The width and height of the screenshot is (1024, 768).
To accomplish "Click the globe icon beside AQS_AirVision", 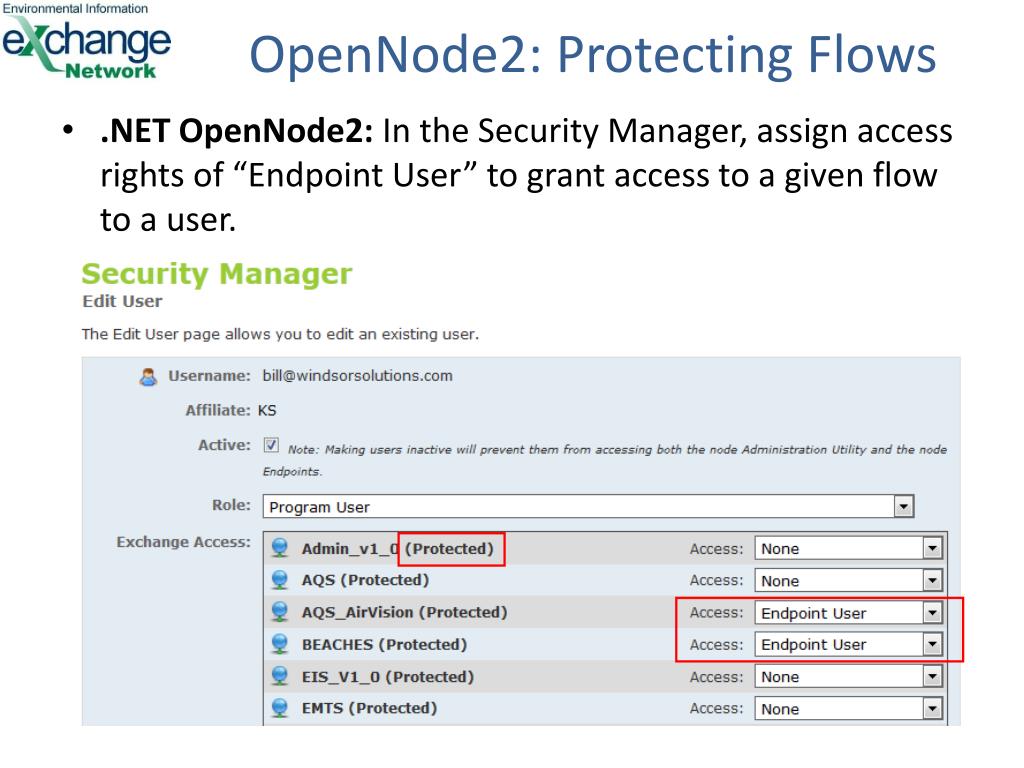I will click(280, 612).
